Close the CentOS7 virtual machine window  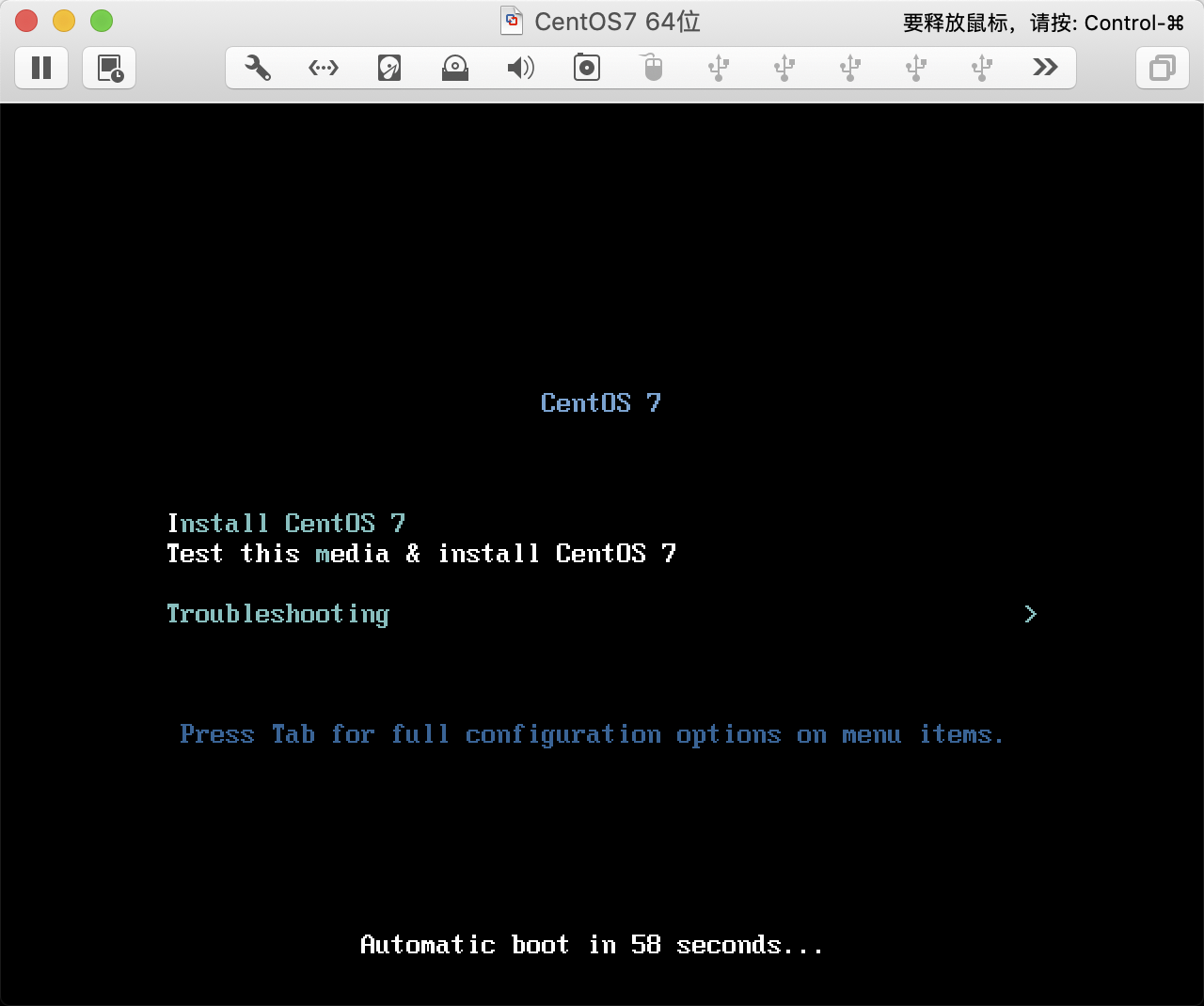coord(26,21)
